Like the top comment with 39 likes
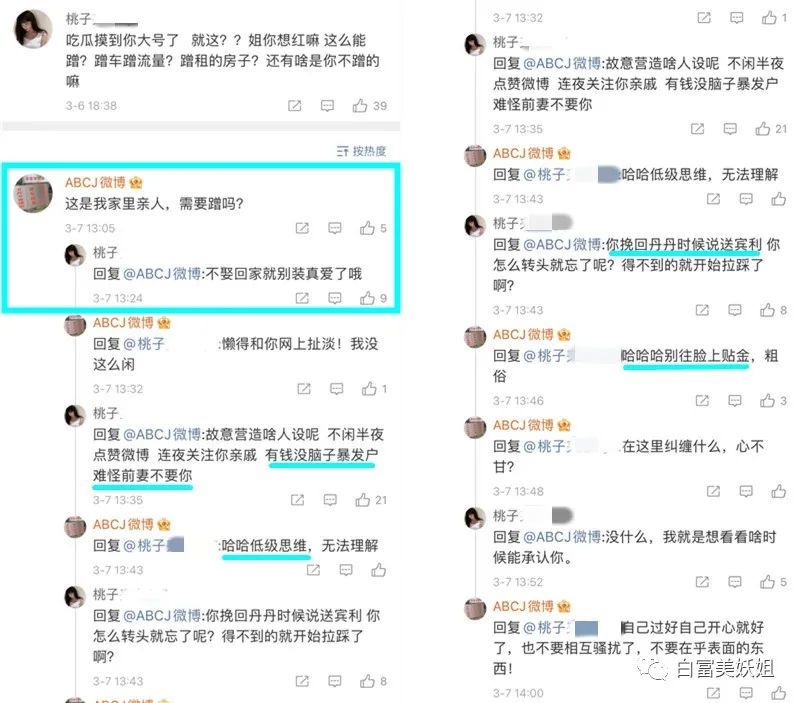The width and height of the screenshot is (800, 703). pyautogui.click(x=360, y=106)
